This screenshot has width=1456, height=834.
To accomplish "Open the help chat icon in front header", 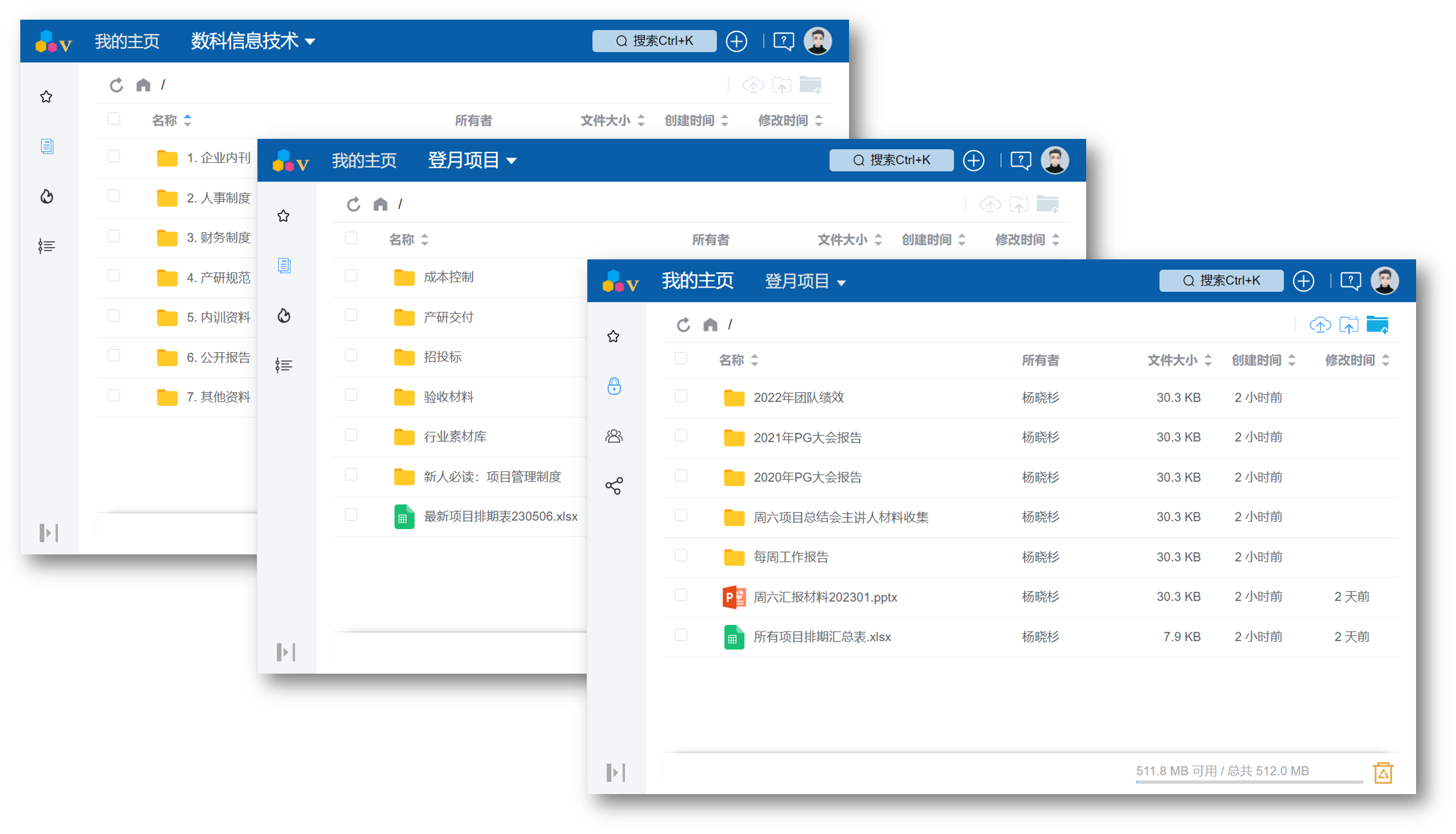I will point(1350,281).
